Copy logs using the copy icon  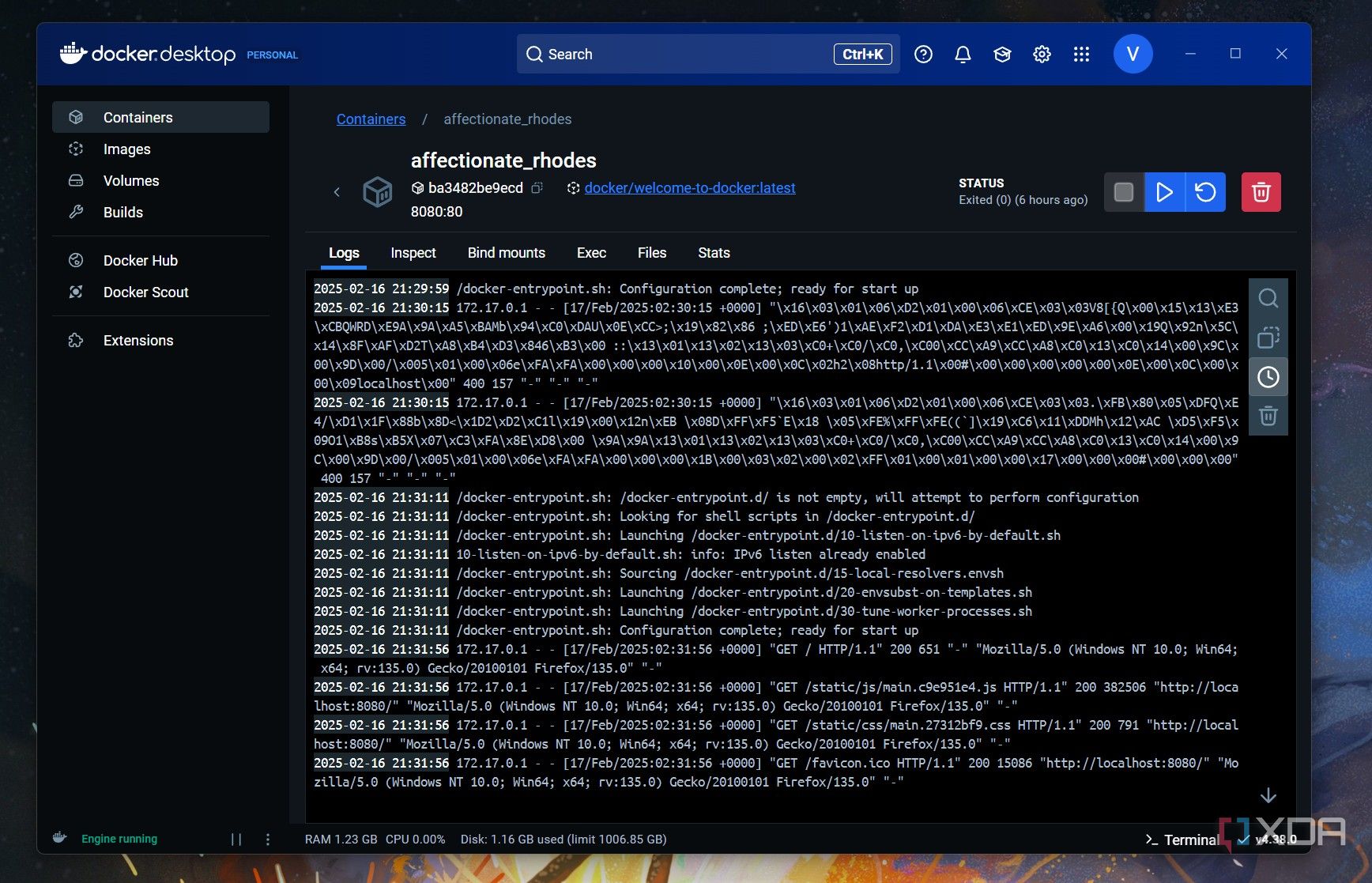click(1269, 338)
